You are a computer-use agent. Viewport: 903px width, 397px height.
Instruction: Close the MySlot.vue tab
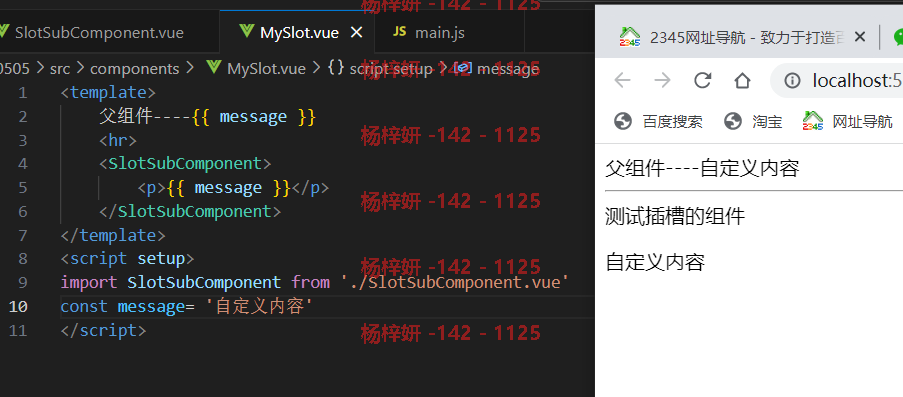357,33
